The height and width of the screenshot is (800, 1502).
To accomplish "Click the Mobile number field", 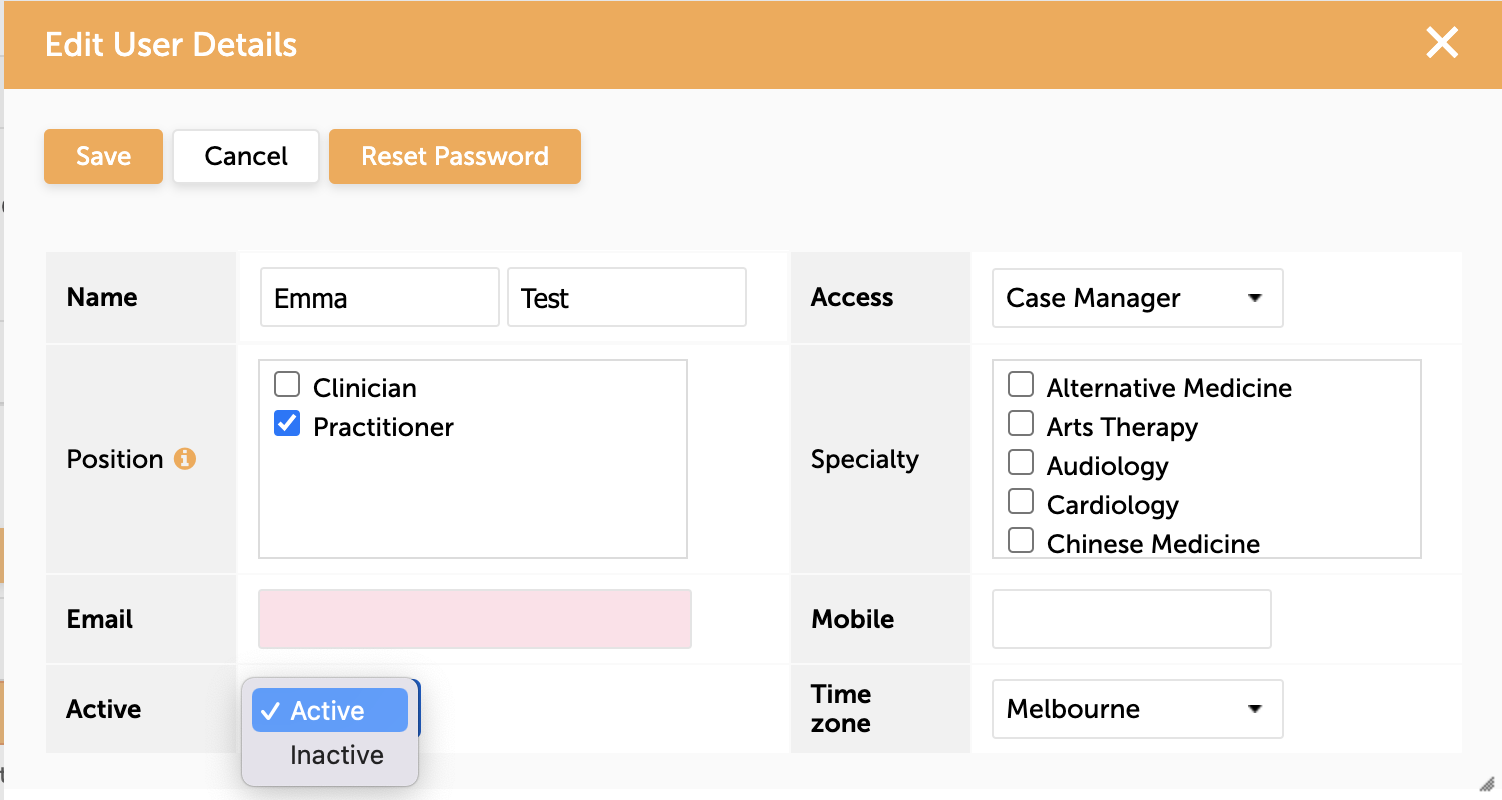I will click(x=1131, y=619).
